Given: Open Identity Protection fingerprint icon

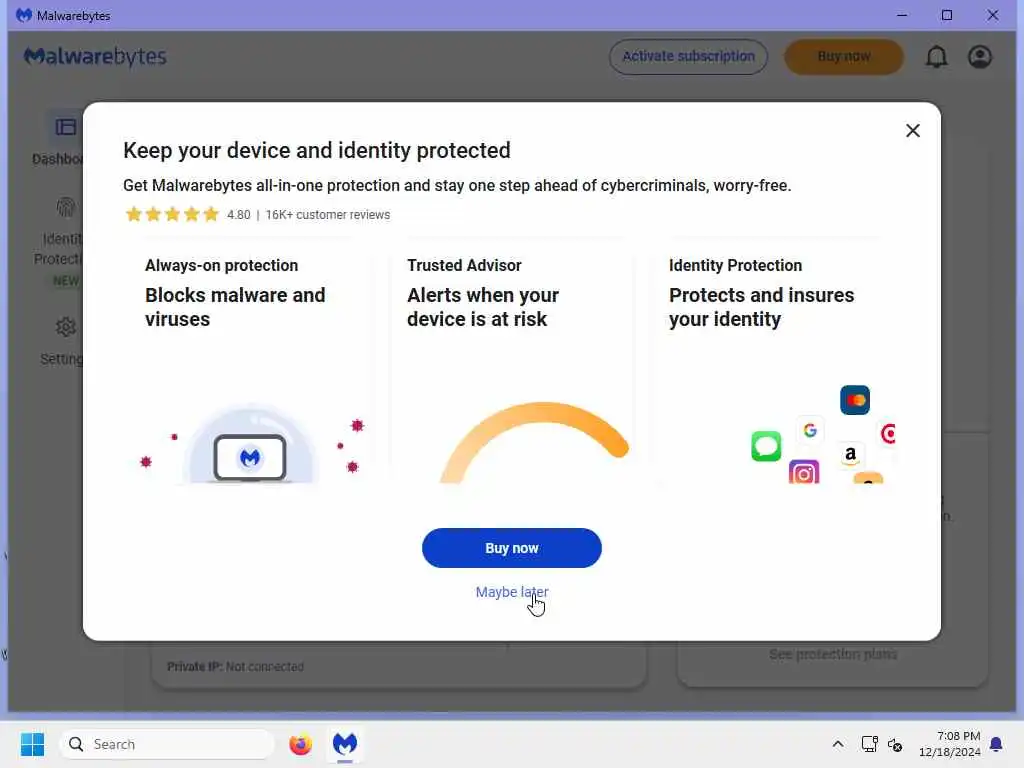Looking at the screenshot, I should (x=65, y=208).
